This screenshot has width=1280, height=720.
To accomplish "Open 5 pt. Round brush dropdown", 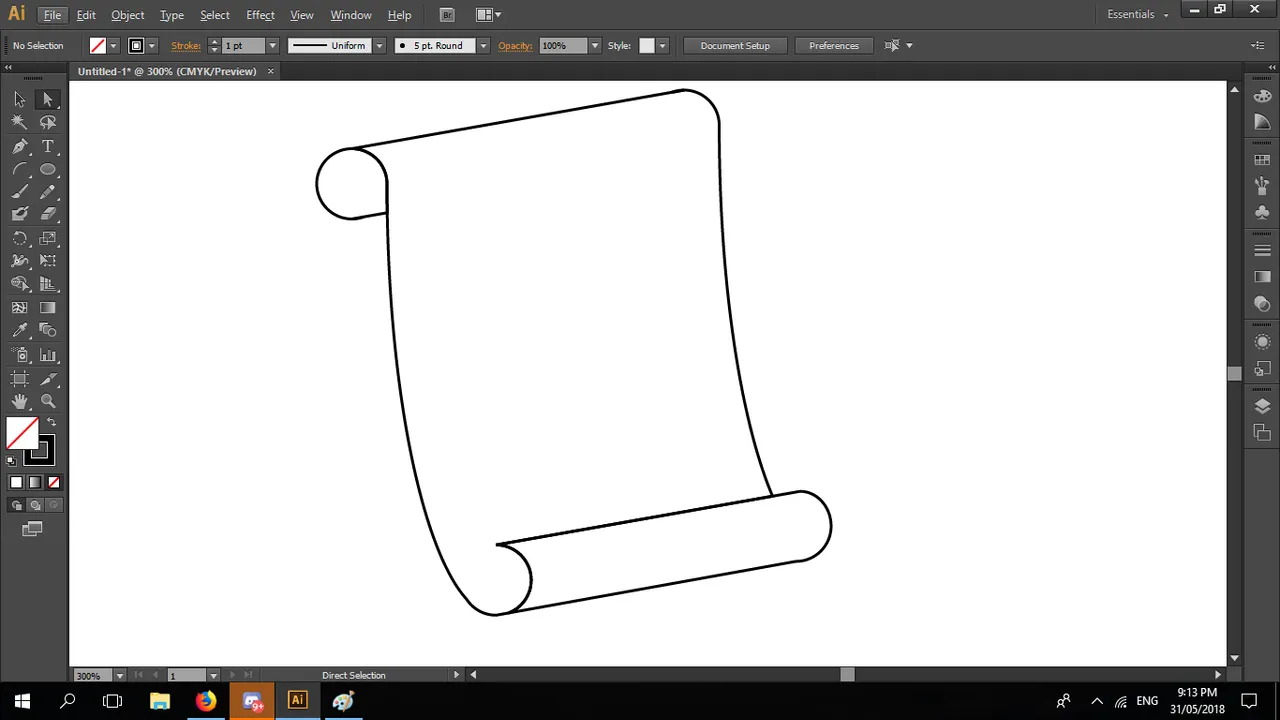I will pos(484,46).
